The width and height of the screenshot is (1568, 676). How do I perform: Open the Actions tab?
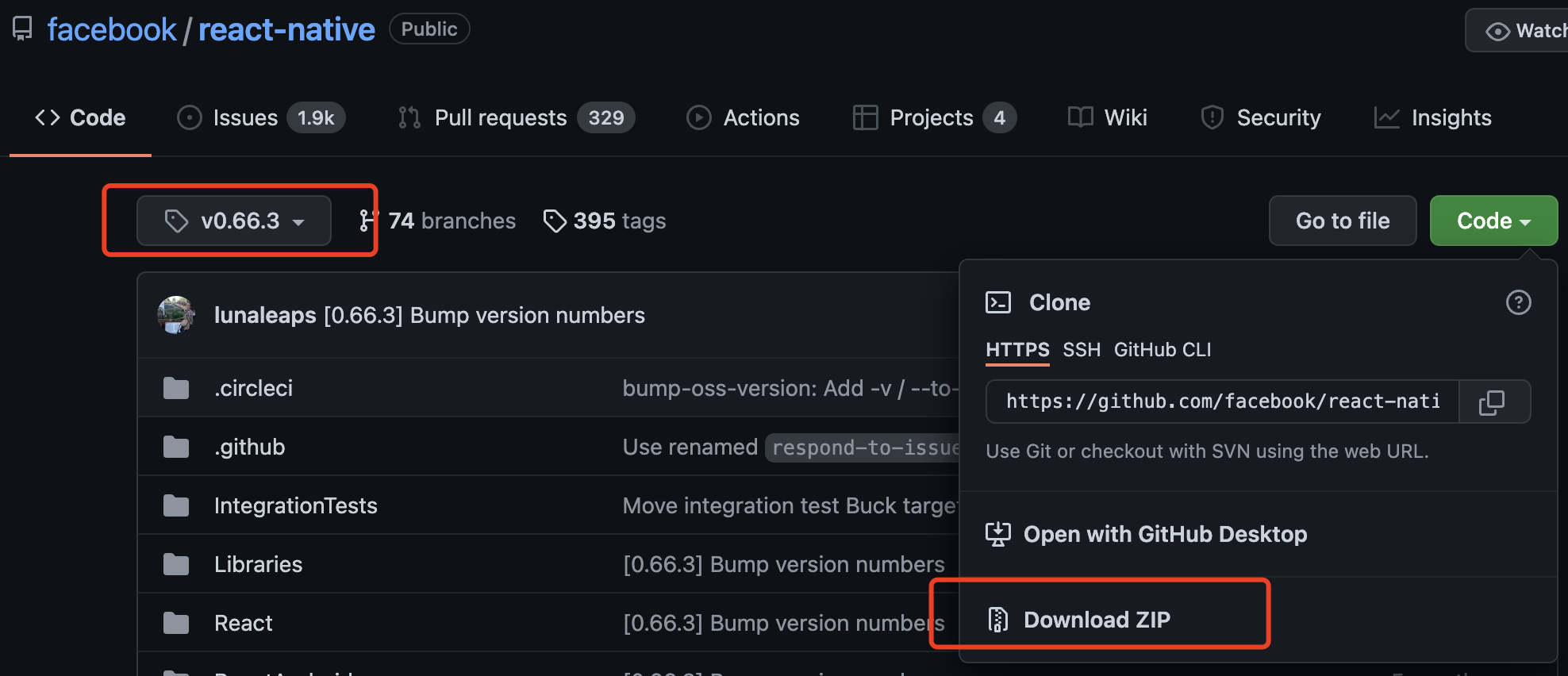(743, 117)
